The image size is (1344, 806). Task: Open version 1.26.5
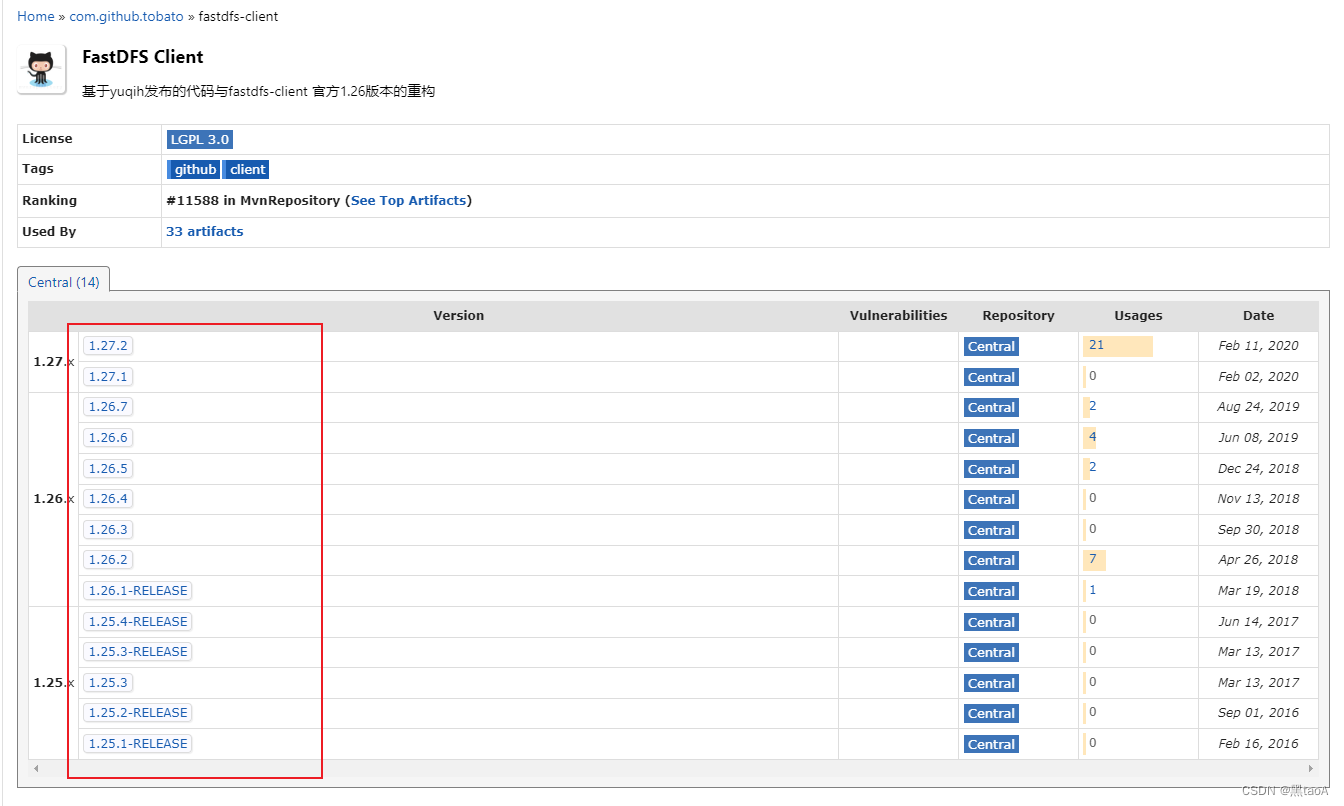pyautogui.click(x=108, y=468)
